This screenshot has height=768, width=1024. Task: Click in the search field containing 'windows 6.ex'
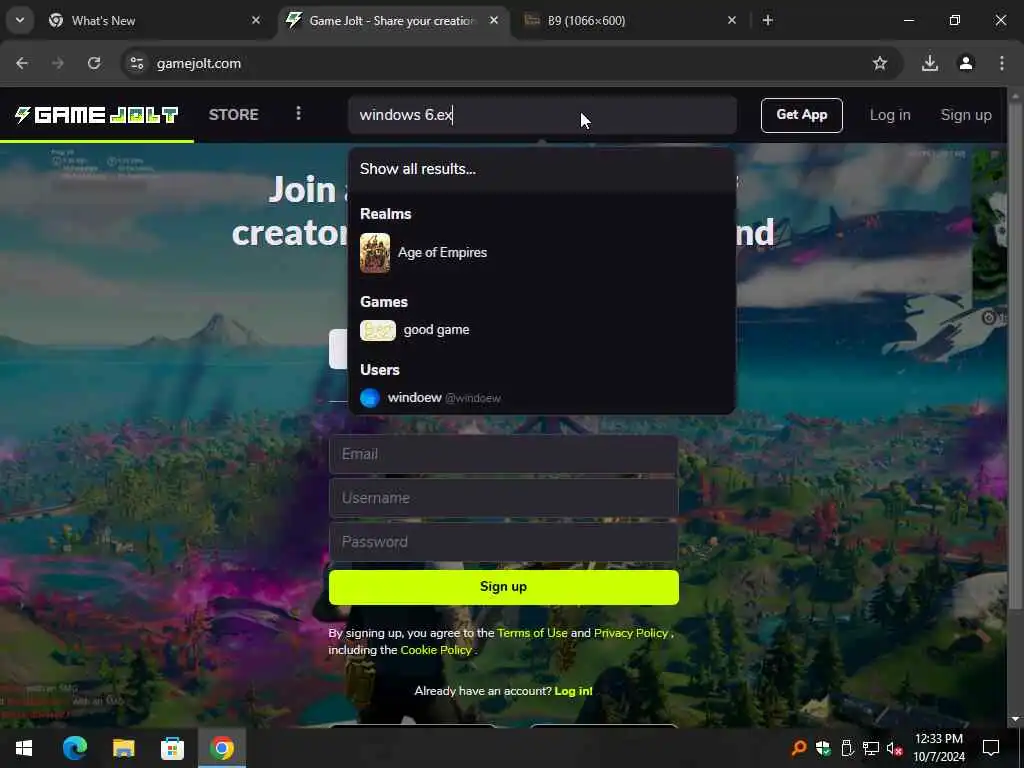click(x=542, y=115)
